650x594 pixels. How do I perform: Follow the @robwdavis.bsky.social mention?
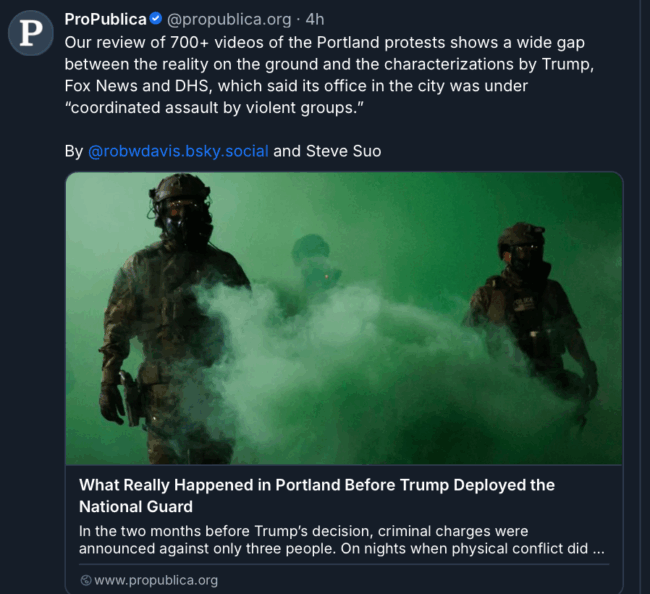[178, 151]
